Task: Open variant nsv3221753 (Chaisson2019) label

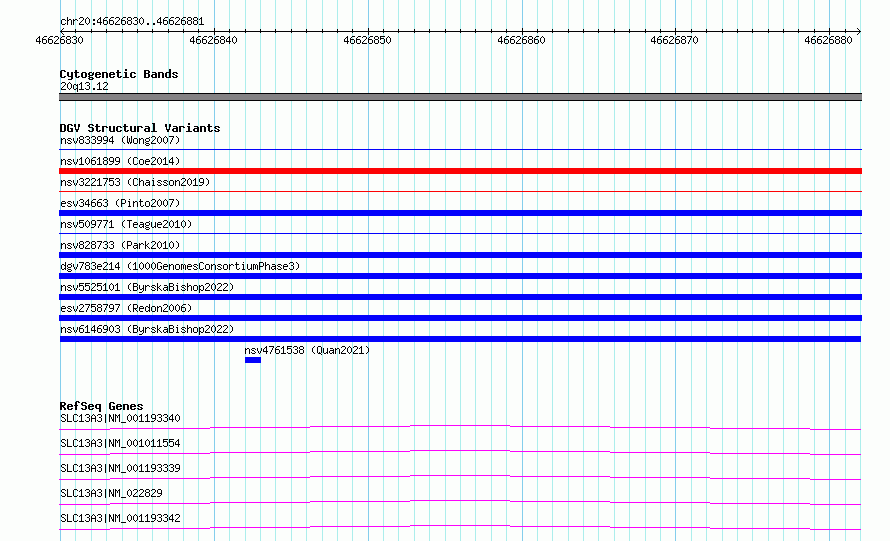Action: click(x=135, y=182)
